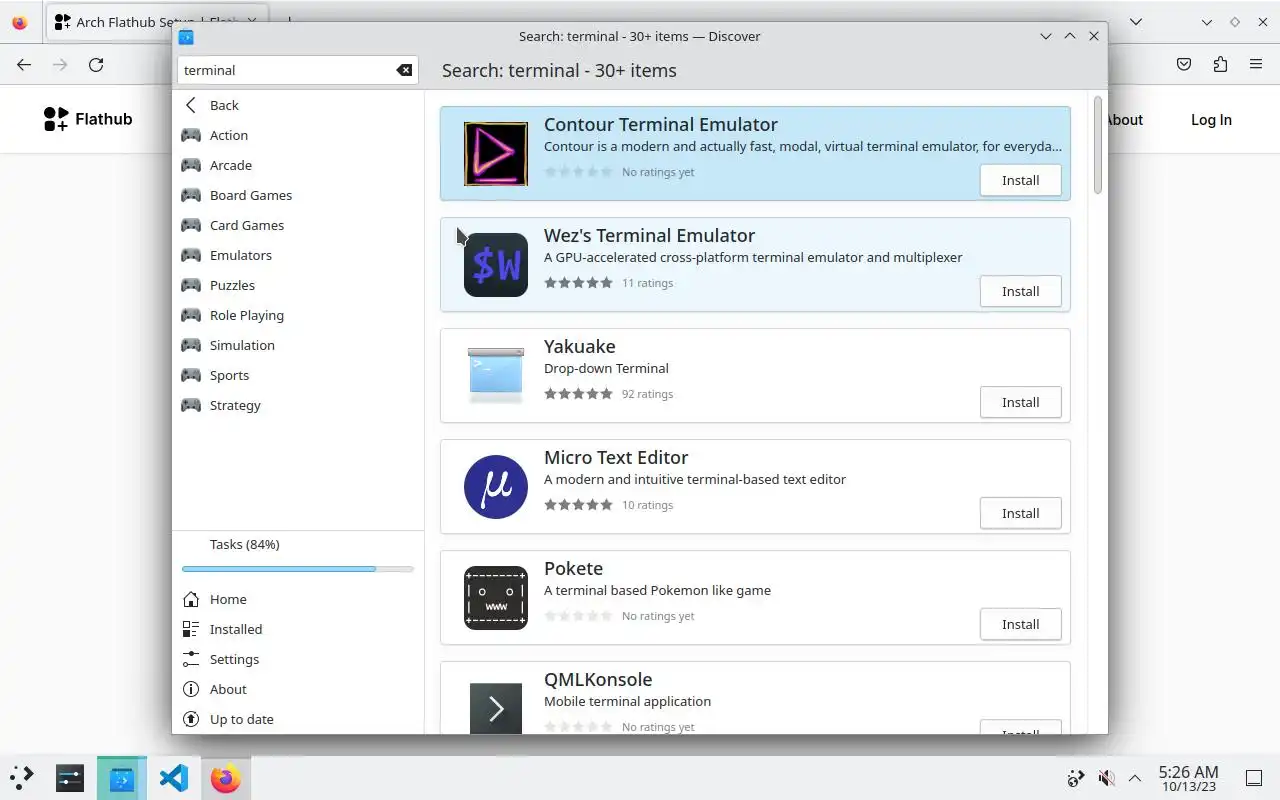Open Visual Studio Code from the taskbar
The height and width of the screenshot is (800, 1280).
click(174, 777)
